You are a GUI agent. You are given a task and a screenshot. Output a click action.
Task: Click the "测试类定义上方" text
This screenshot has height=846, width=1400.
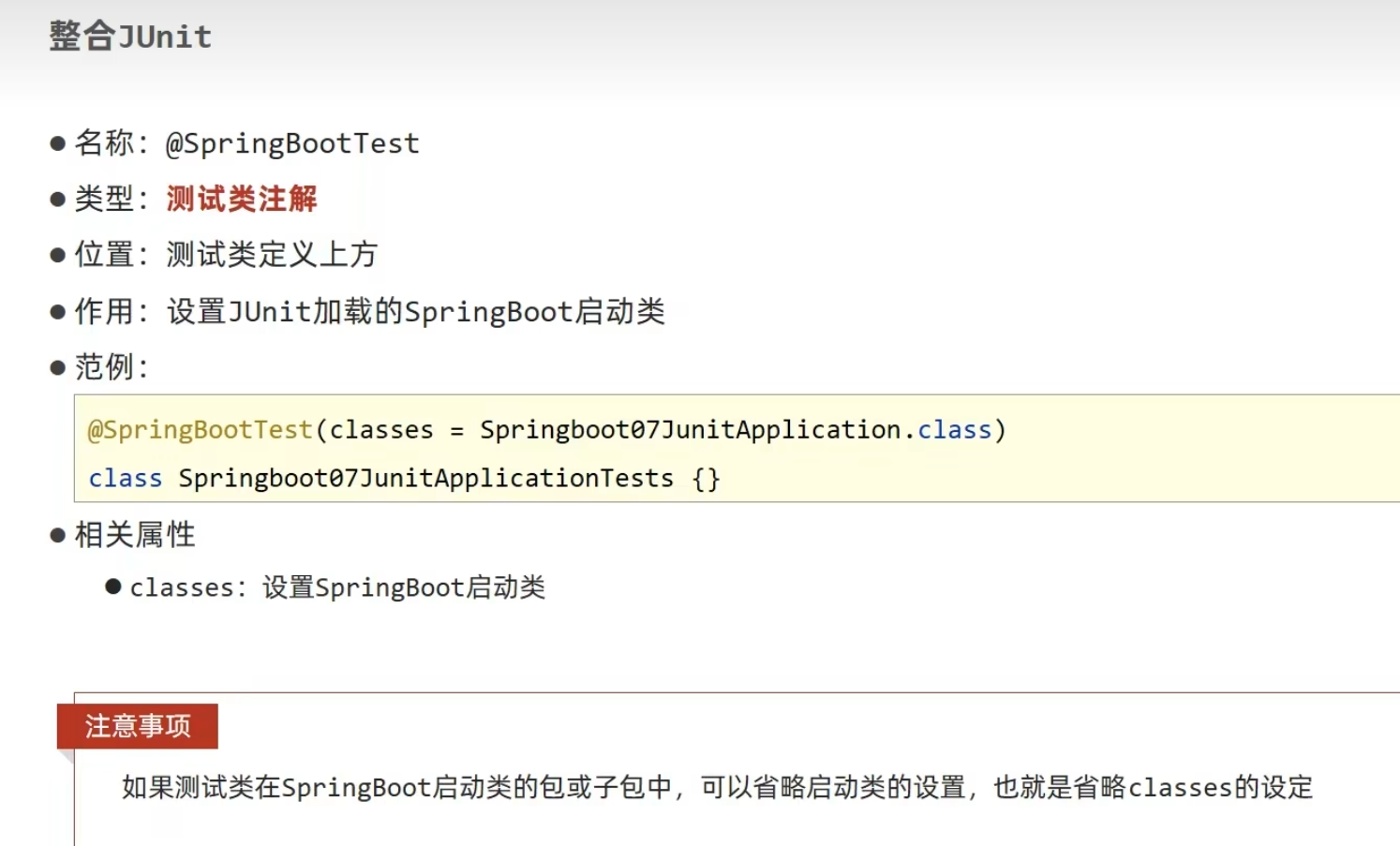point(272,255)
